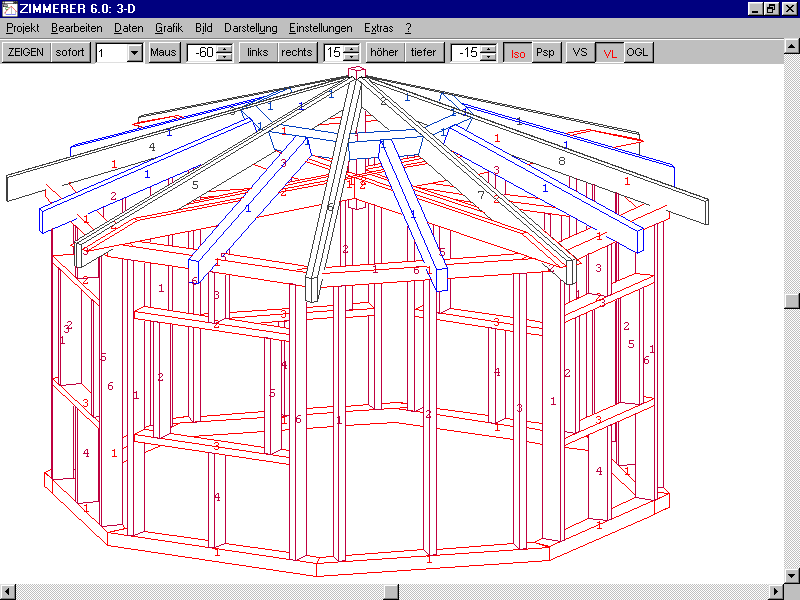800x600 pixels.
Task: Toggle the VL hidden-line display
Action: click(x=609, y=53)
